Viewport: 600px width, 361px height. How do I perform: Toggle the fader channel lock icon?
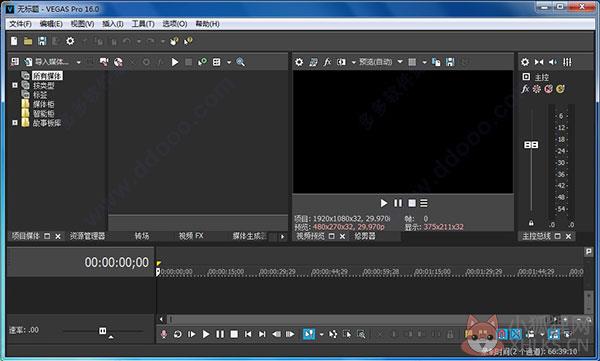click(x=531, y=223)
